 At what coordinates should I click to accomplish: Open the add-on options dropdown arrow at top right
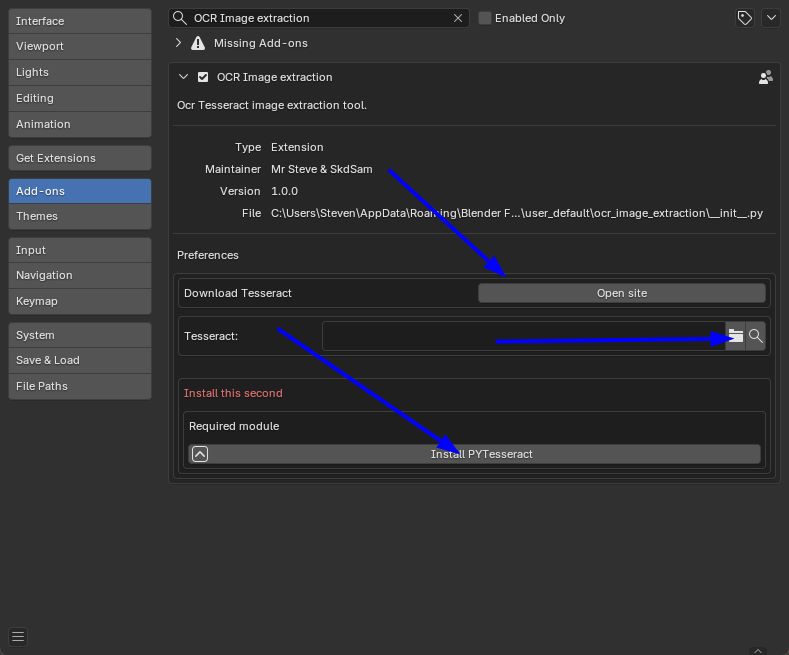(x=770, y=18)
